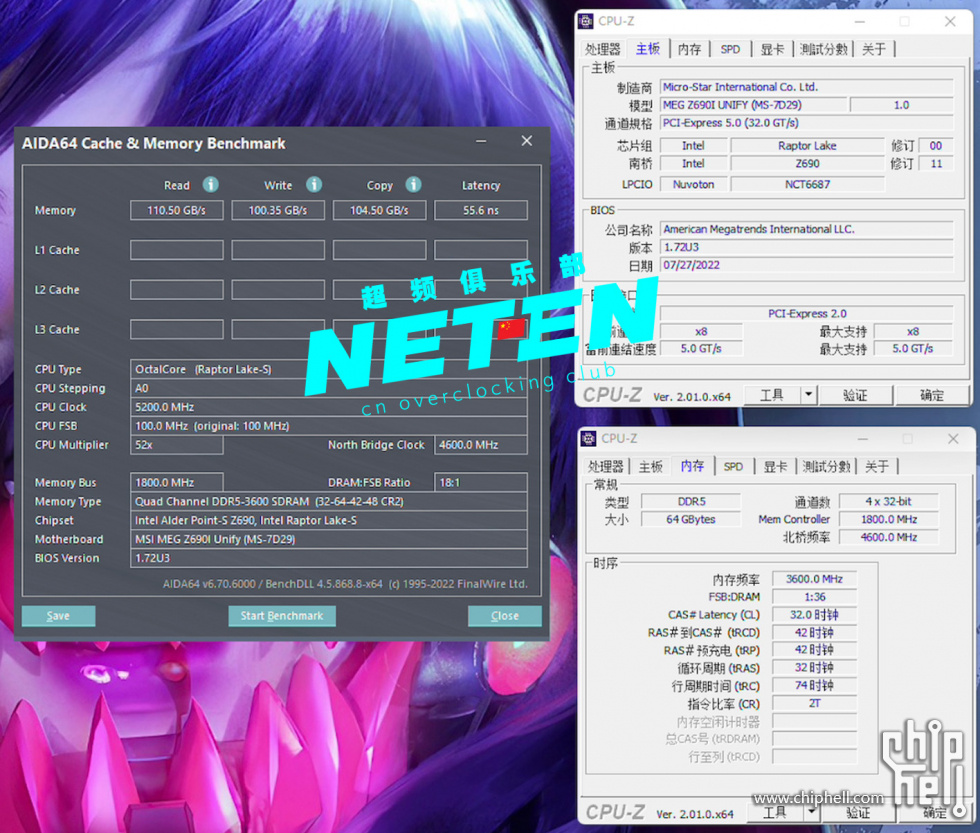Open SPD tab in top CPU-Z
The image size is (980, 833).
pyautogui.click(x=730, y=49)
